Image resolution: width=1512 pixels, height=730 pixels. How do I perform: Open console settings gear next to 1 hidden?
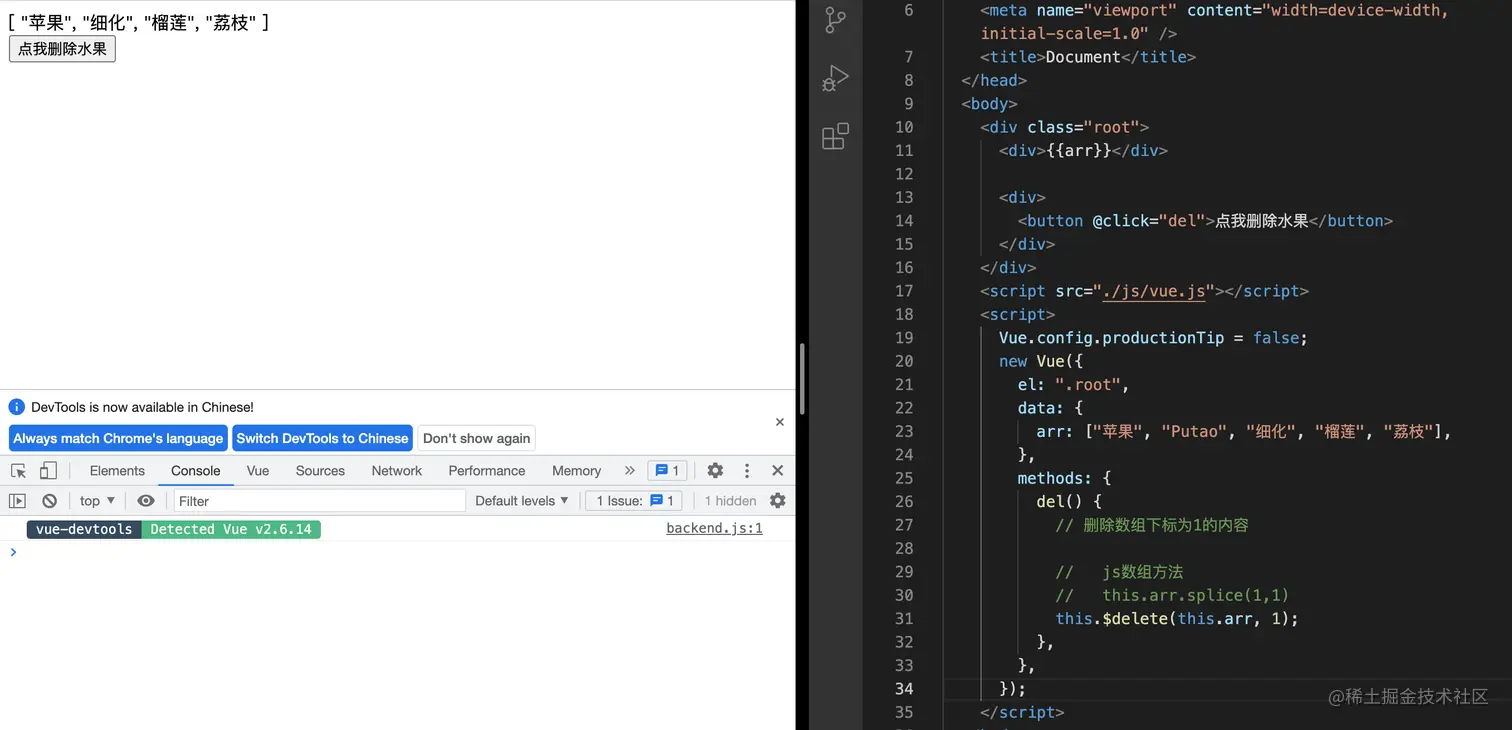[778, 501]
